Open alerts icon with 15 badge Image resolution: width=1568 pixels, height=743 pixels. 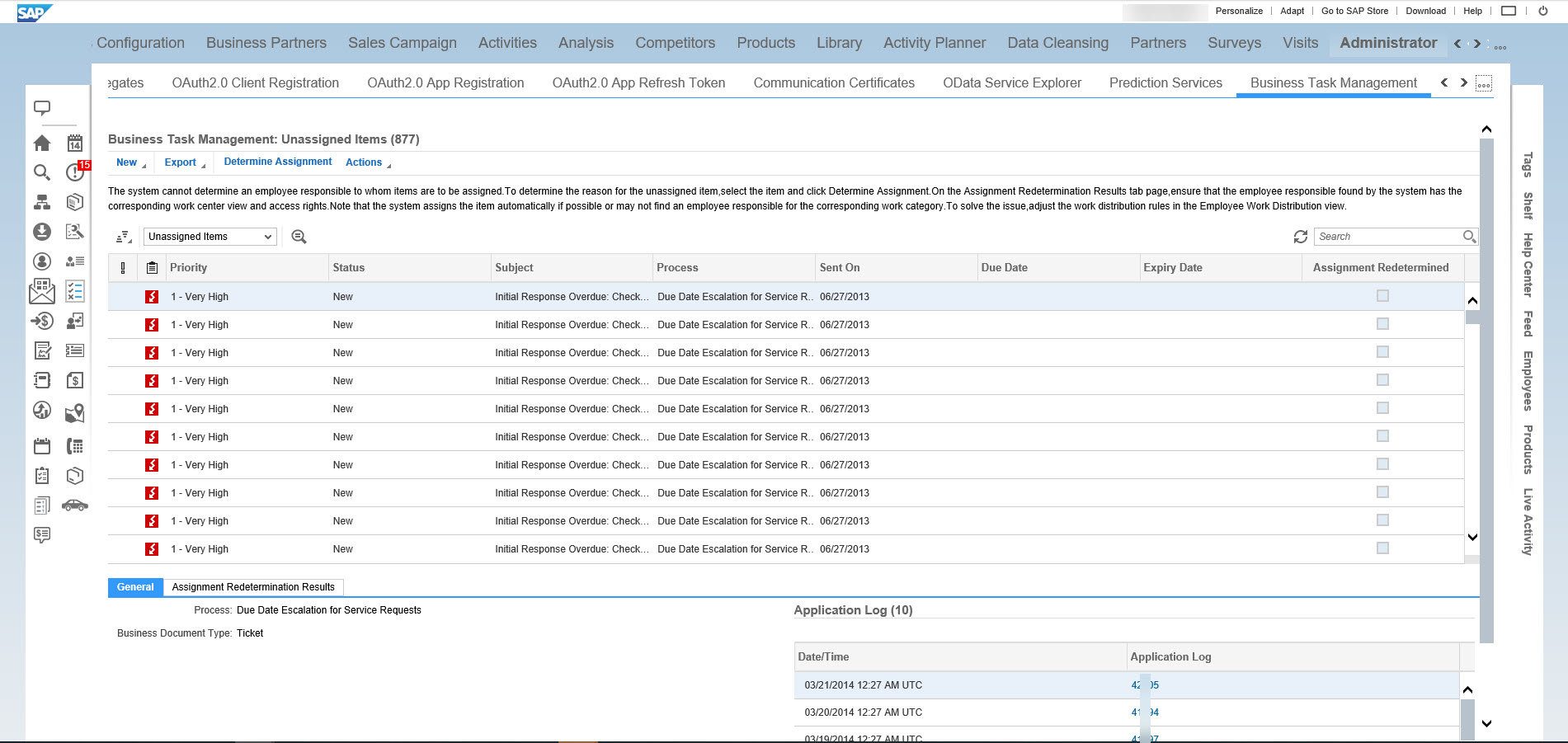(77, 171)
